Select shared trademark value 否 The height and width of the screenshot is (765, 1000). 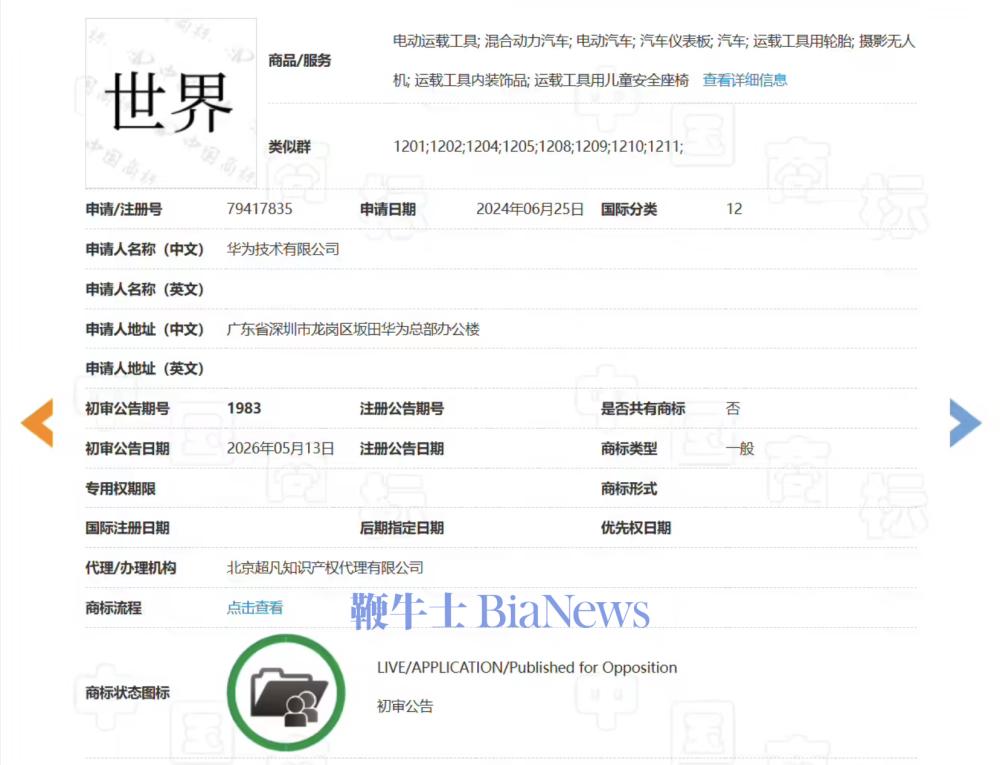pyautogui.click(x=733, y=409)
